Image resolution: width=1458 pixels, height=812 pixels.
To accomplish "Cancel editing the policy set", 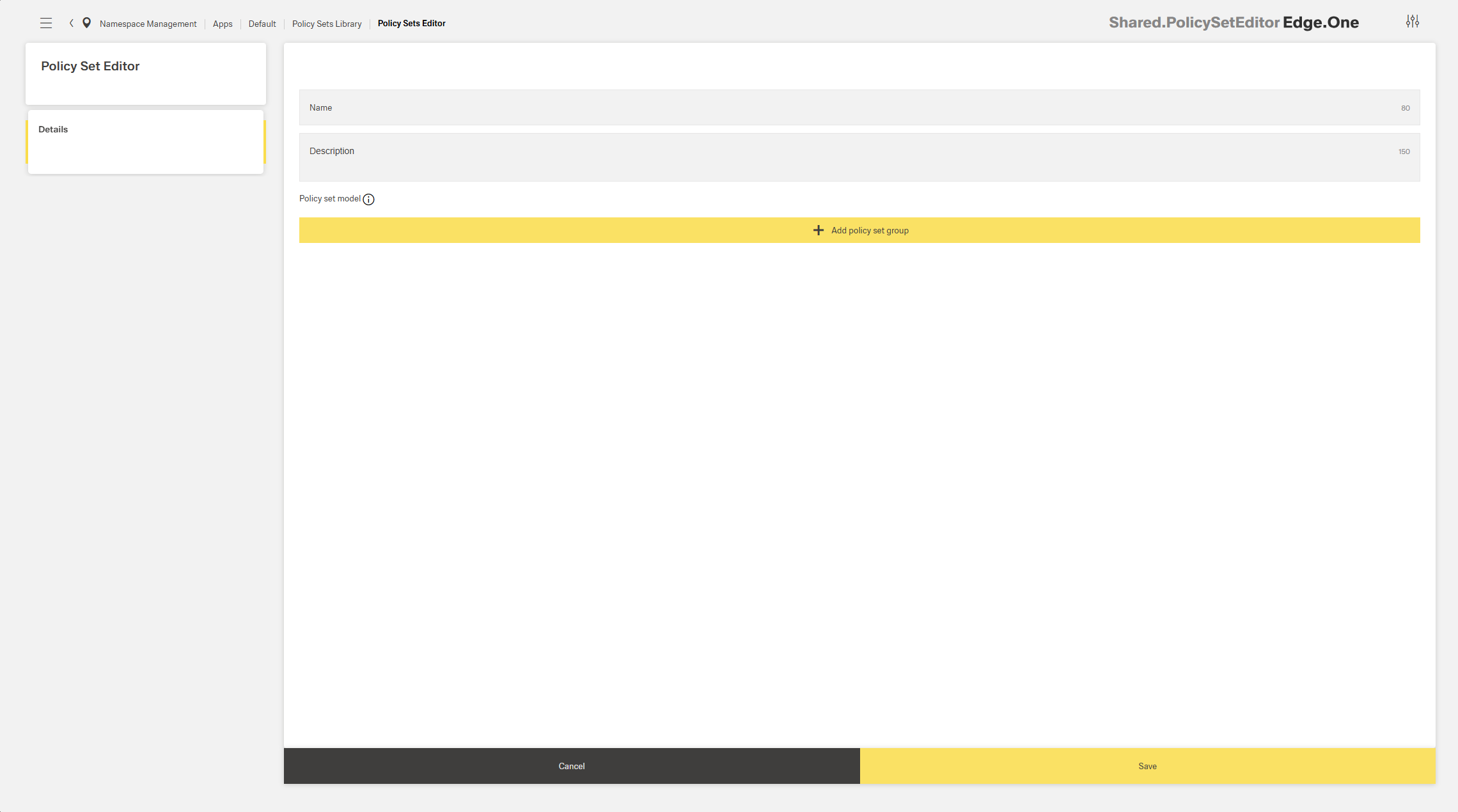I will (x=571, y=766).
